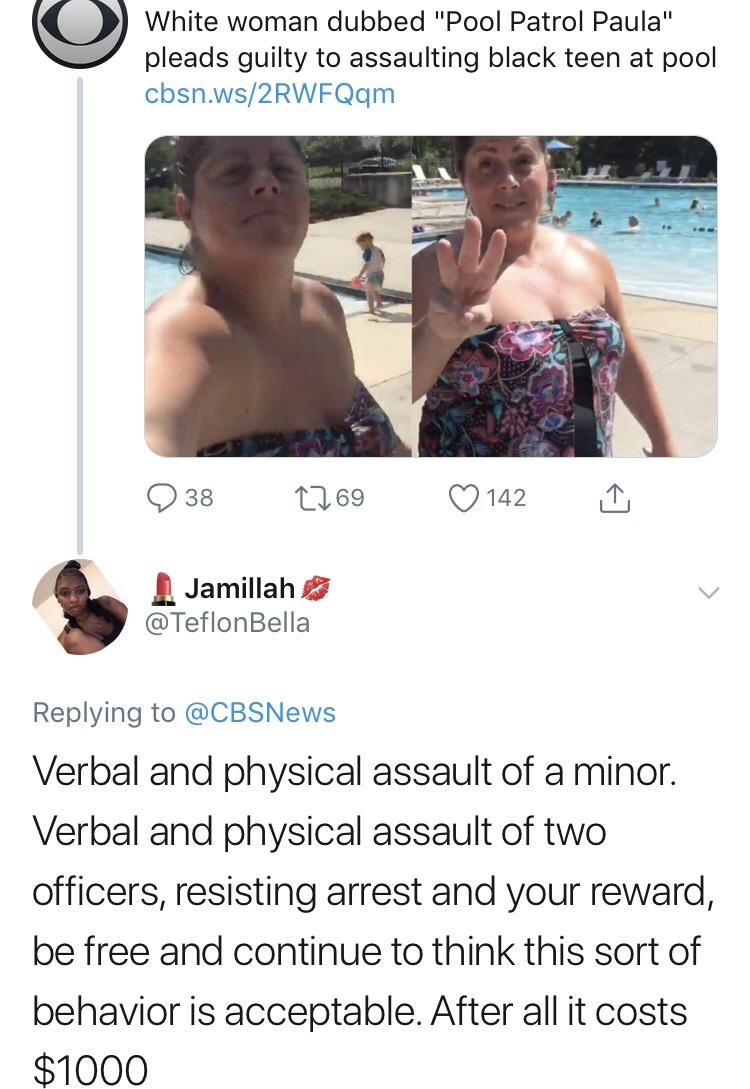Expand the tweet options chevron
The width and height of the screenshot is (750, 1089).
click(x=708, y=592)
